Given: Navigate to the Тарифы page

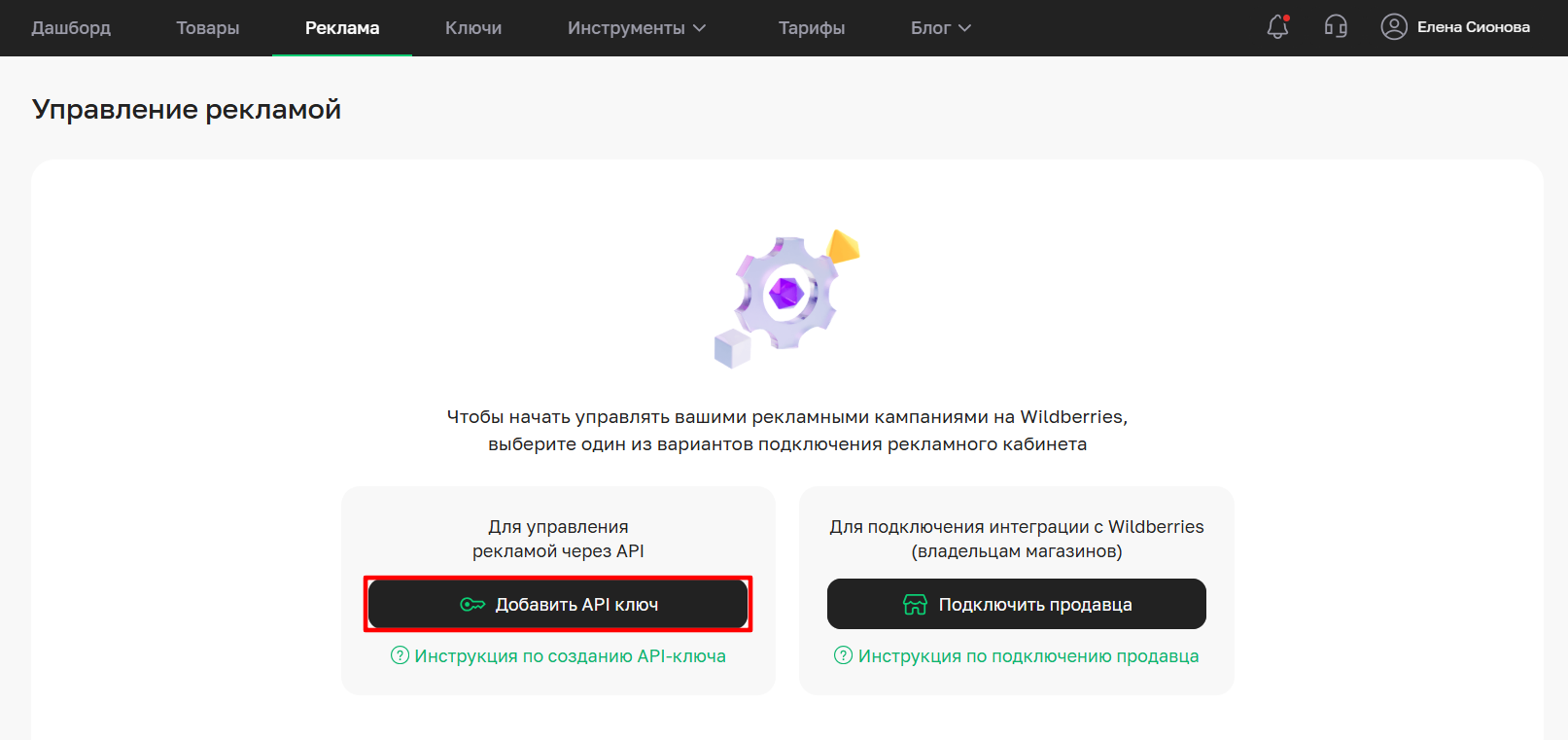Looking at the screenshot, I should 811,28.
